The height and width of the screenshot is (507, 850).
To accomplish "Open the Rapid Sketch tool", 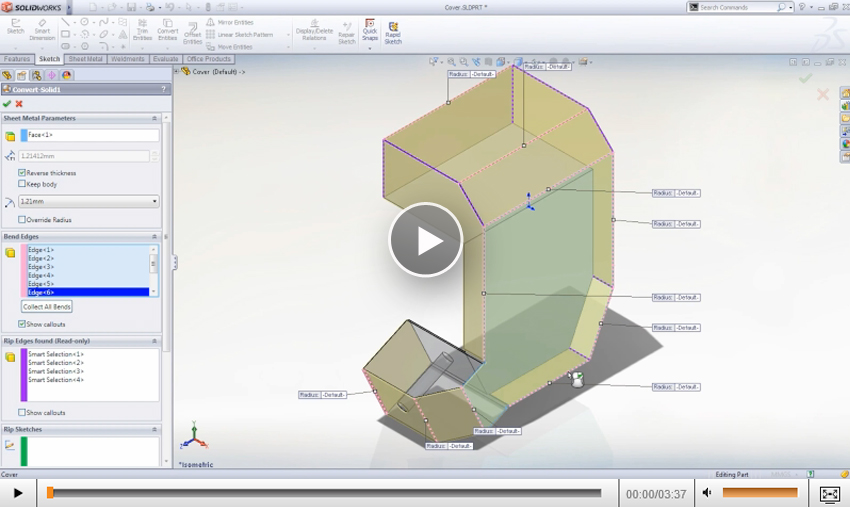I will tap(393, 32).
